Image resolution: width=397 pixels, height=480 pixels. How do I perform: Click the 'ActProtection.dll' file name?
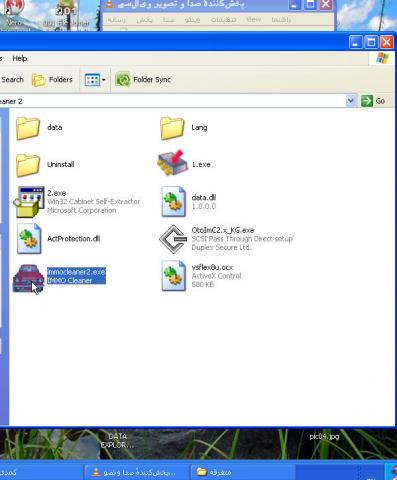(x=74, y=239)
